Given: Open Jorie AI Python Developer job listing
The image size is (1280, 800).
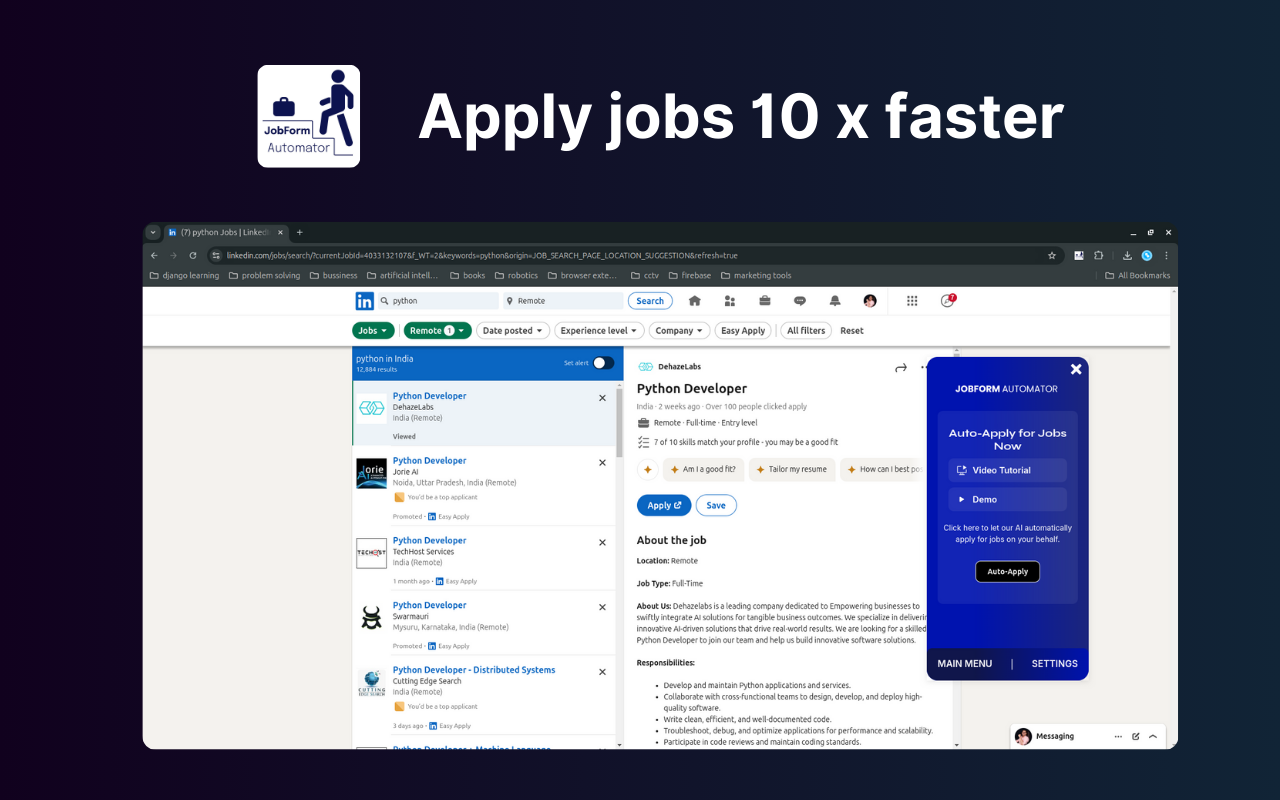Looking at the screenshot, I should pos(429,461).
